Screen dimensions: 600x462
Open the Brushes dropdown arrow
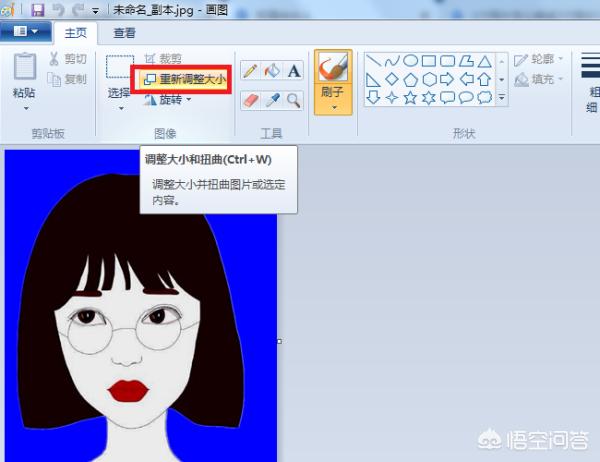tap(334, 108)
